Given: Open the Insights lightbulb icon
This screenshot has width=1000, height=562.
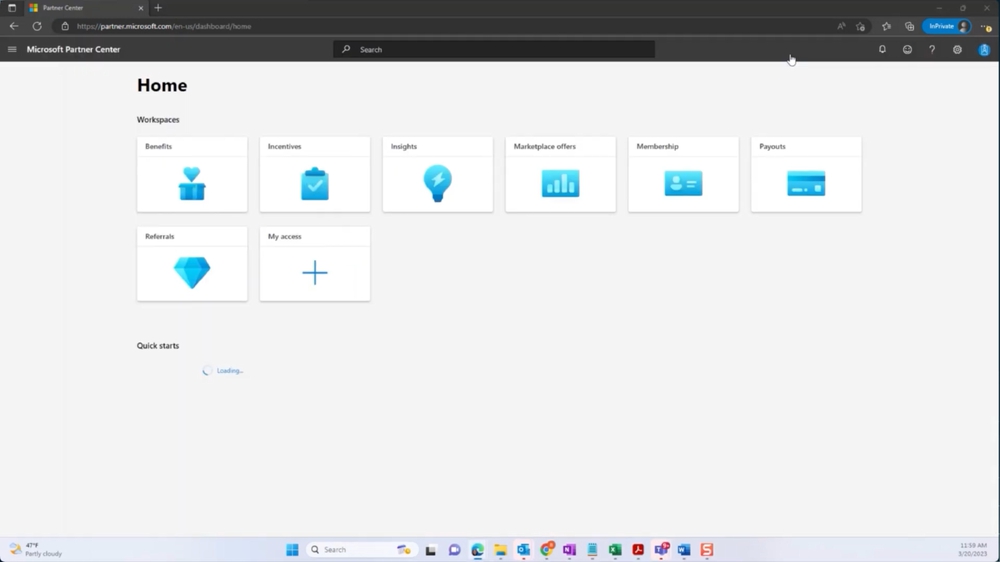Looking at the screenshot, I should pos(438,184).
